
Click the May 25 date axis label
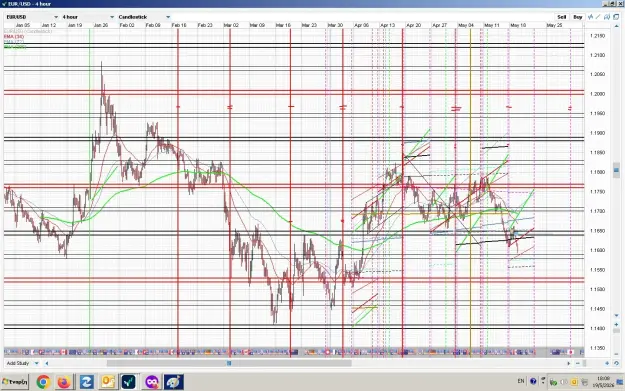click(x=554, y=25)
